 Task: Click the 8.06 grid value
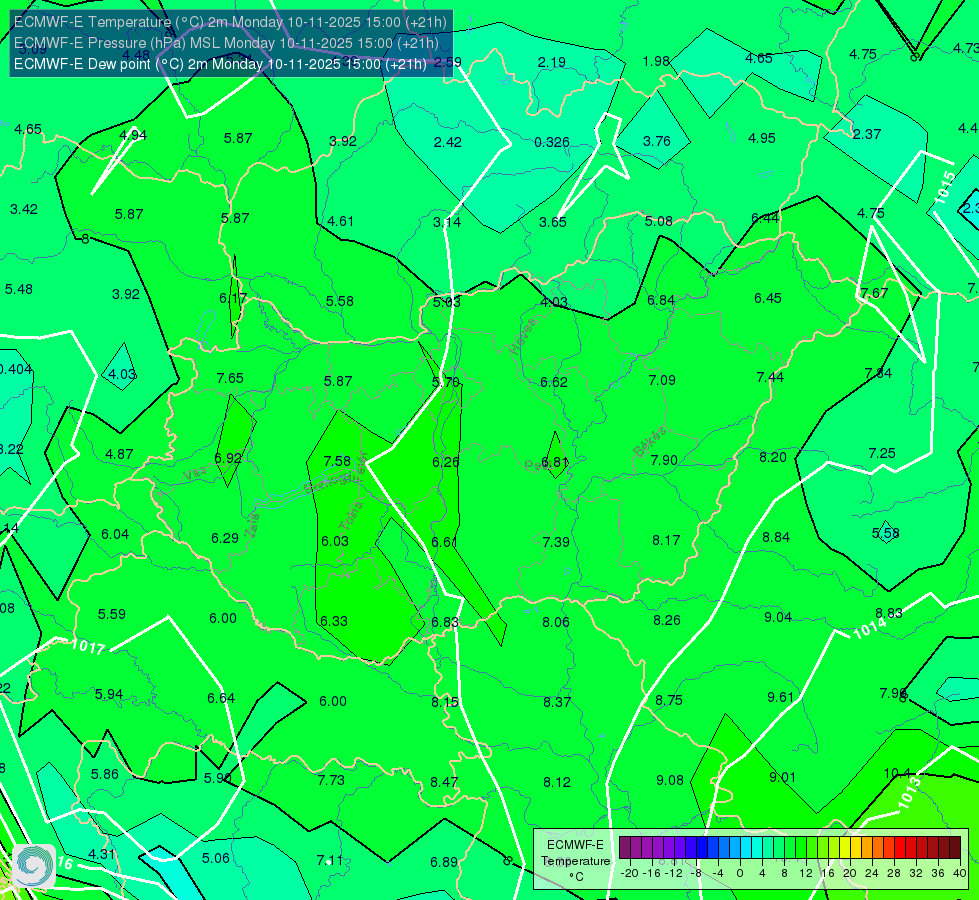click(x=556, y=621)
